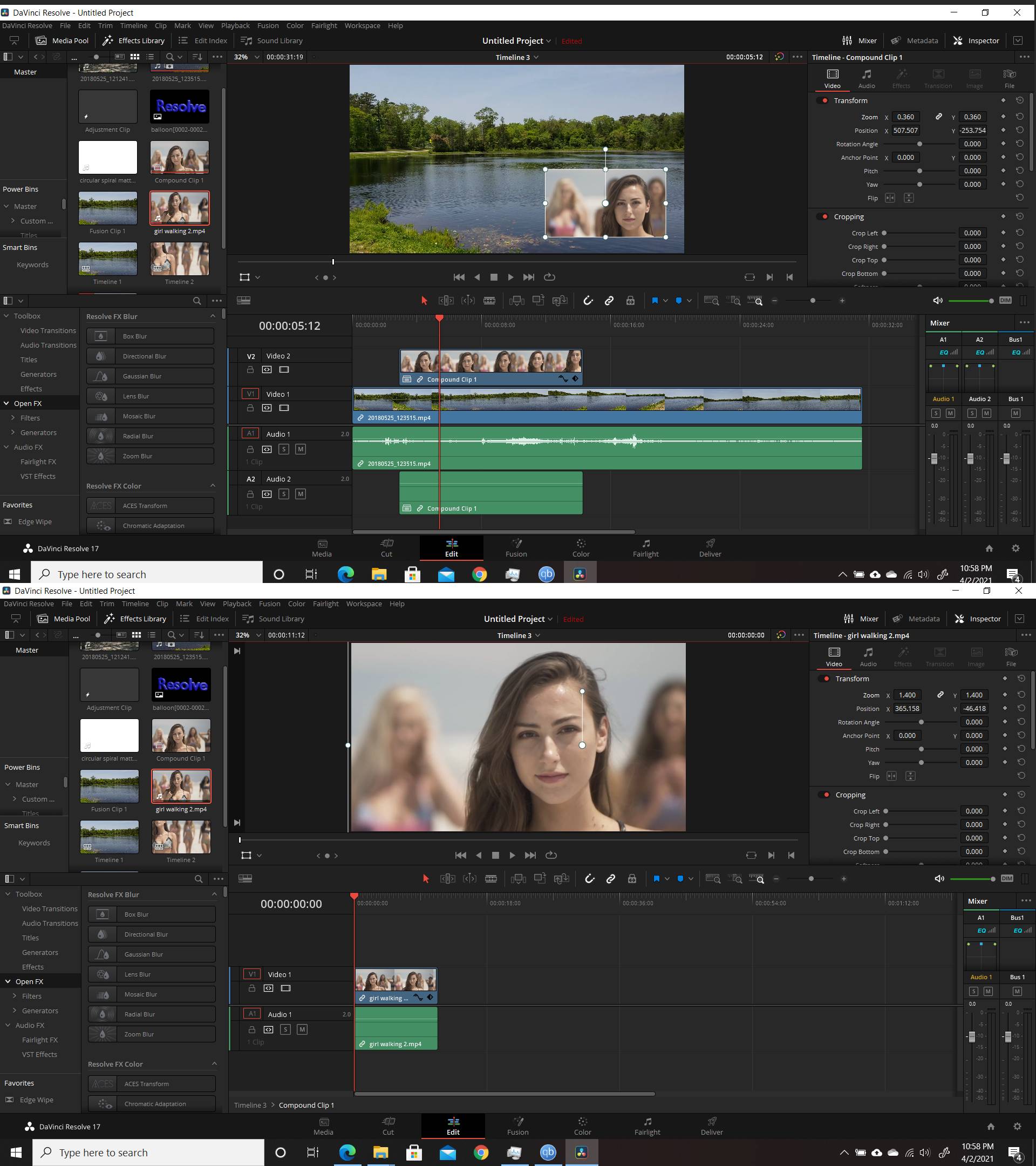Select Blade Edit Mode tool in top window
The width and height of the screenshot is (1036, 1166).
[x=489, y=301]
